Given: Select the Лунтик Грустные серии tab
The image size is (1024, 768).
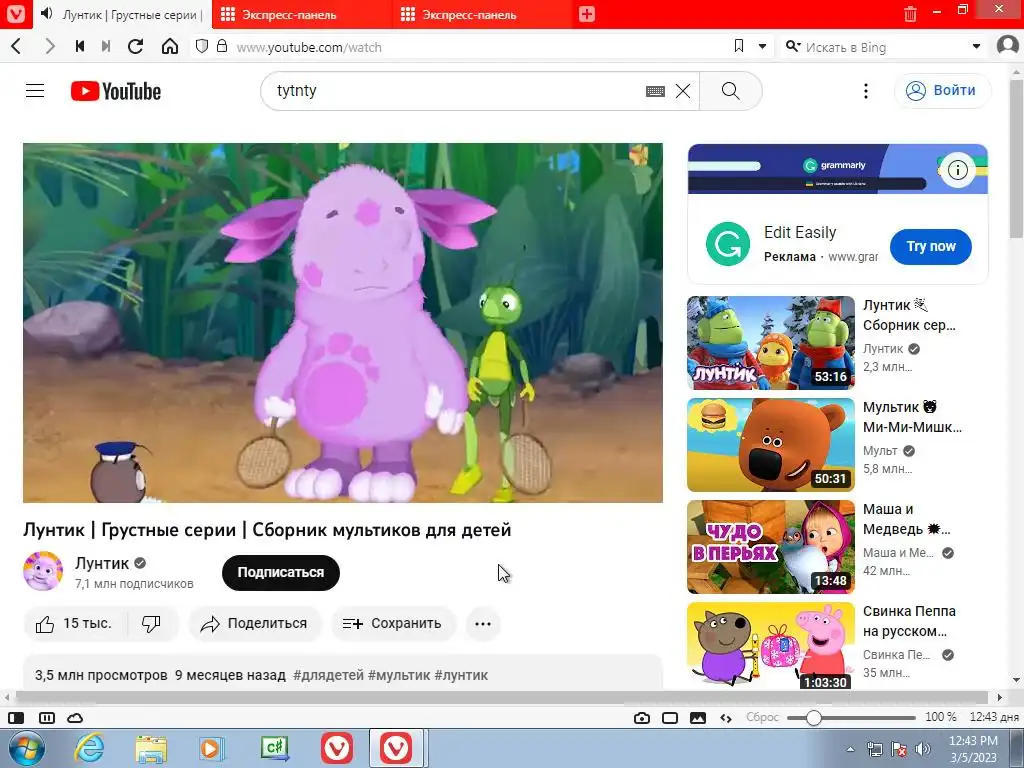Looking at the screenshot, I should 121,14.
